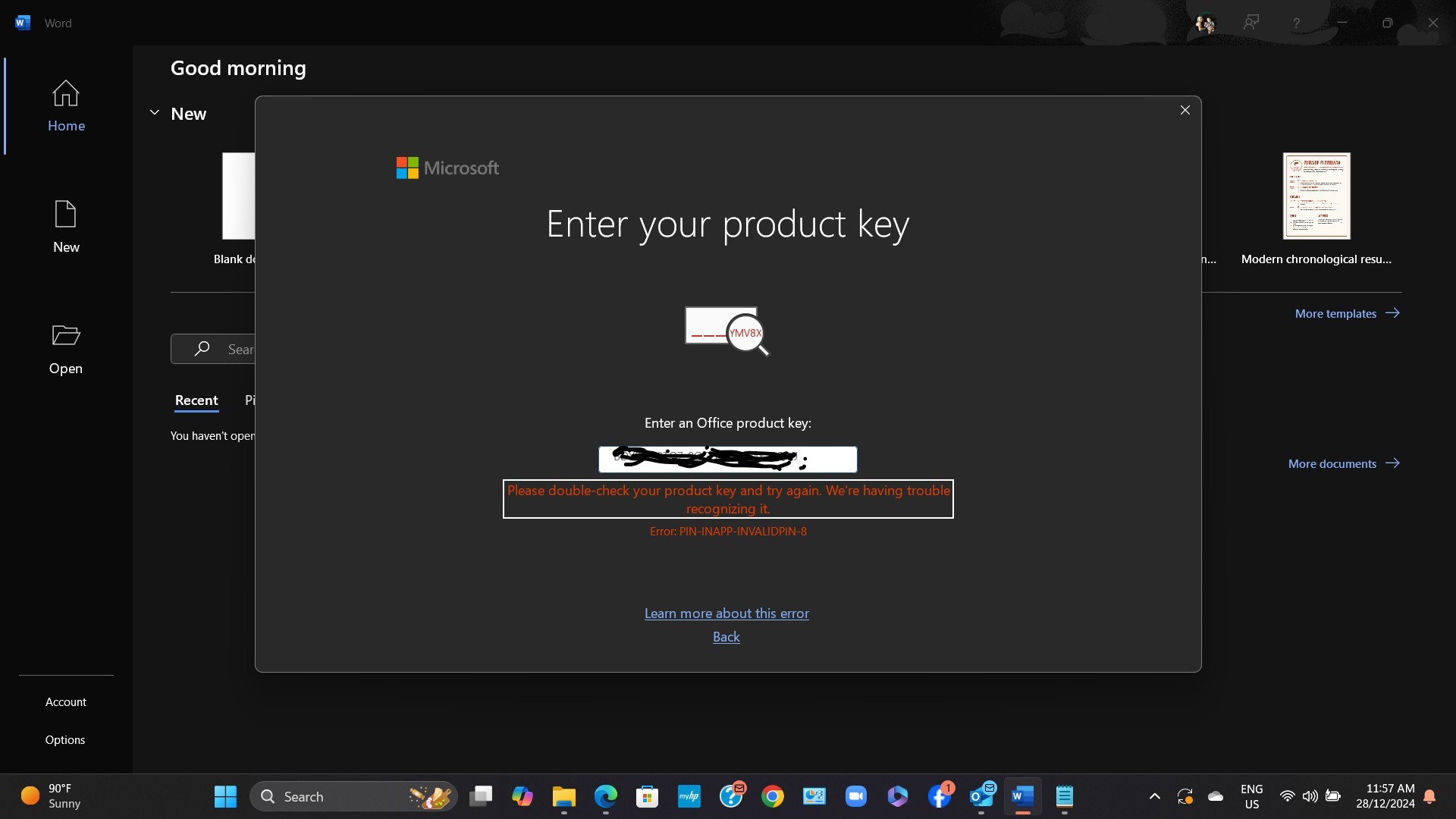Screen dimensions: 1456x819
Task: Switch to the Recent tab
Action: [196, 400]
